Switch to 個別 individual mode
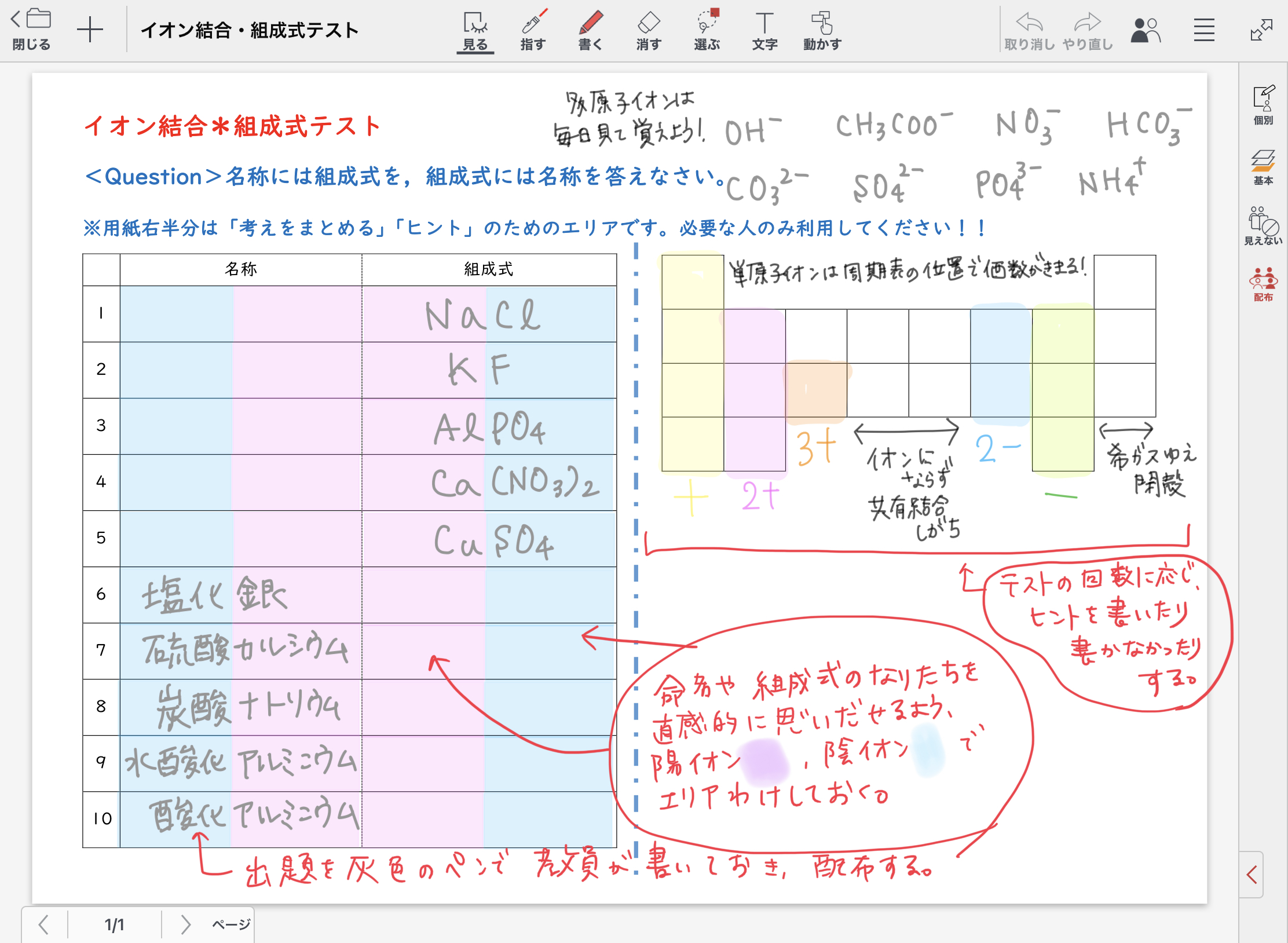 1263,105
